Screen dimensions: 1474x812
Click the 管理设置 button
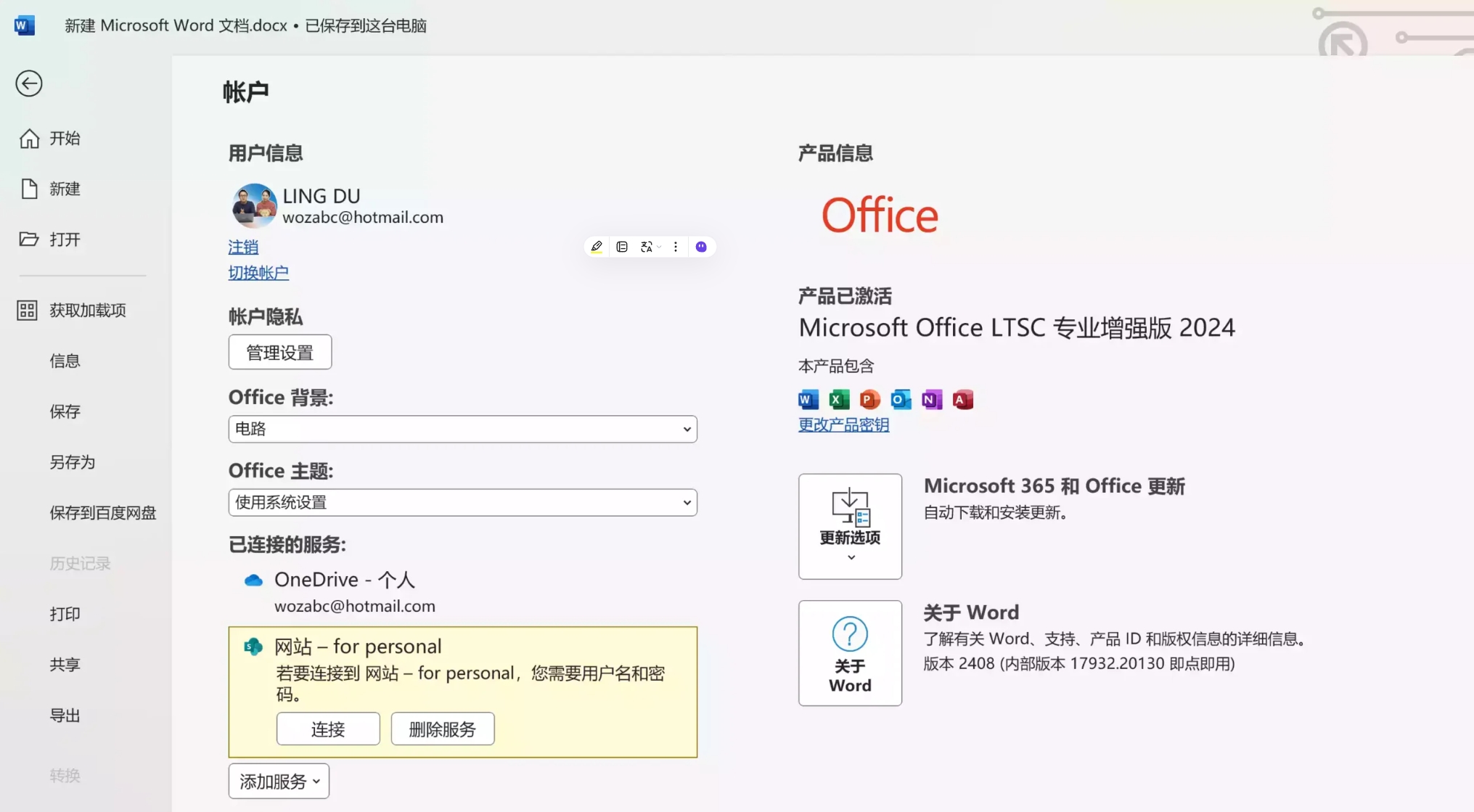tap(280, 352)
